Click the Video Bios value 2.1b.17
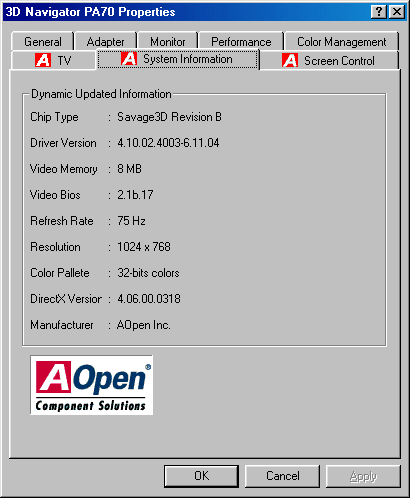 click(x=135, y=195)
